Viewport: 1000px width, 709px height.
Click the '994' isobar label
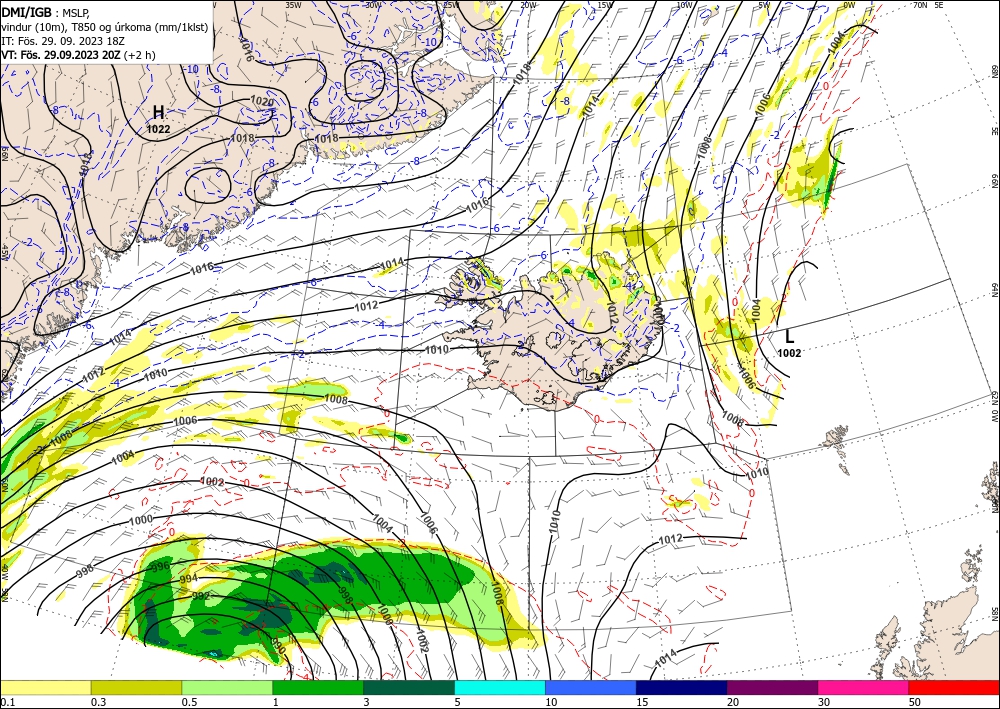[189, 579]
